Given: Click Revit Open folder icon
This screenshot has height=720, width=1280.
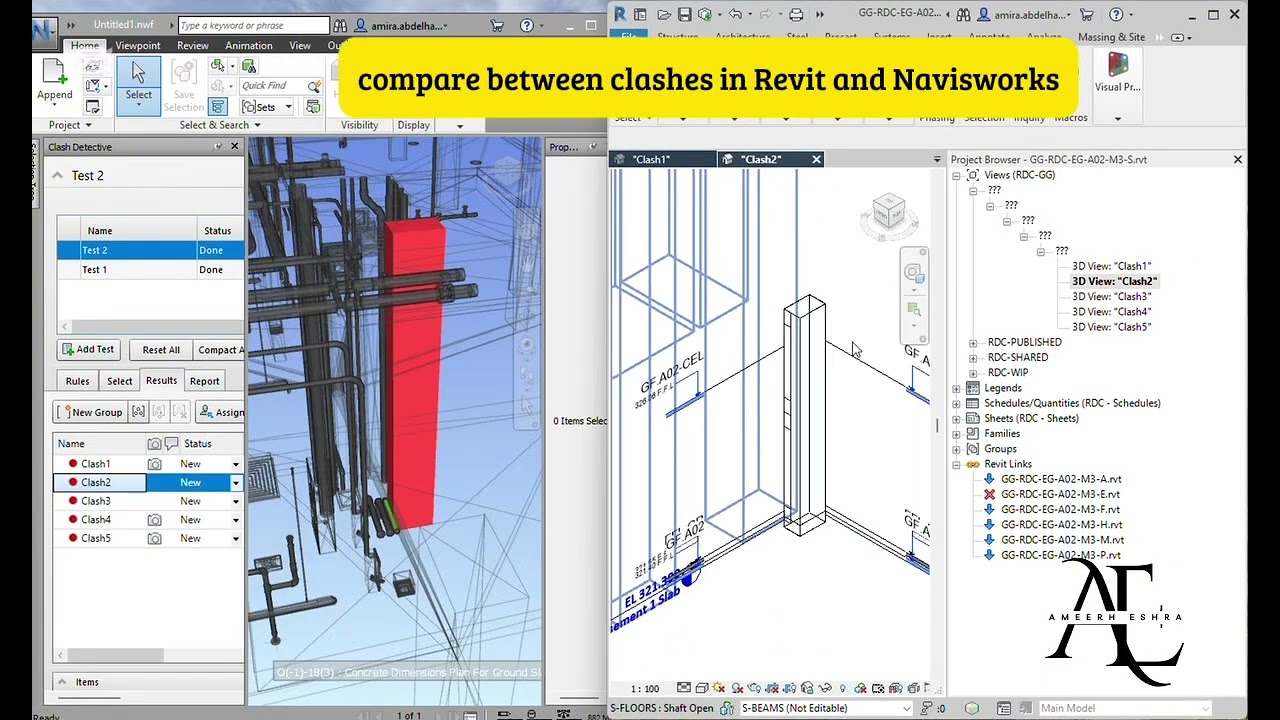Looking at the screenshot, I should pos(662,14).
